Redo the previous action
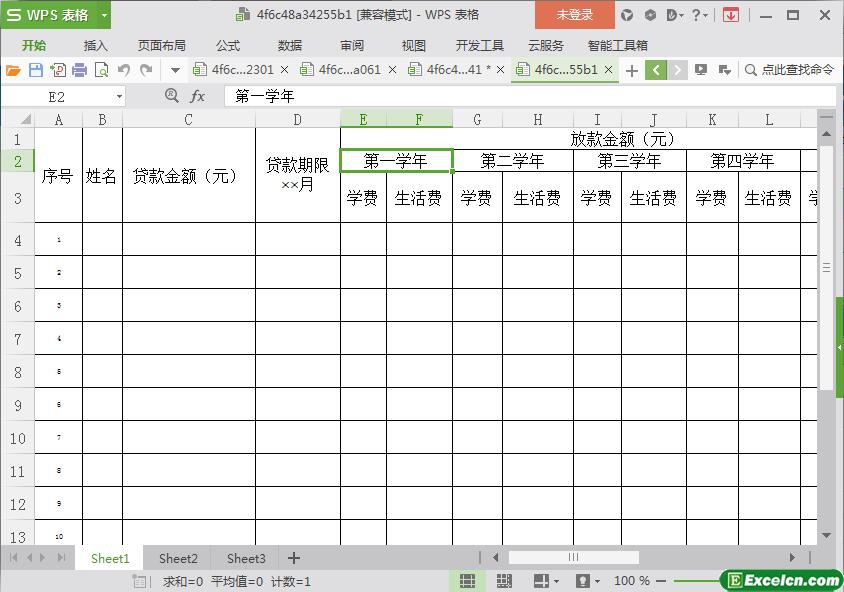The width and height of the screenshot is (844, 592). [146, 70]
